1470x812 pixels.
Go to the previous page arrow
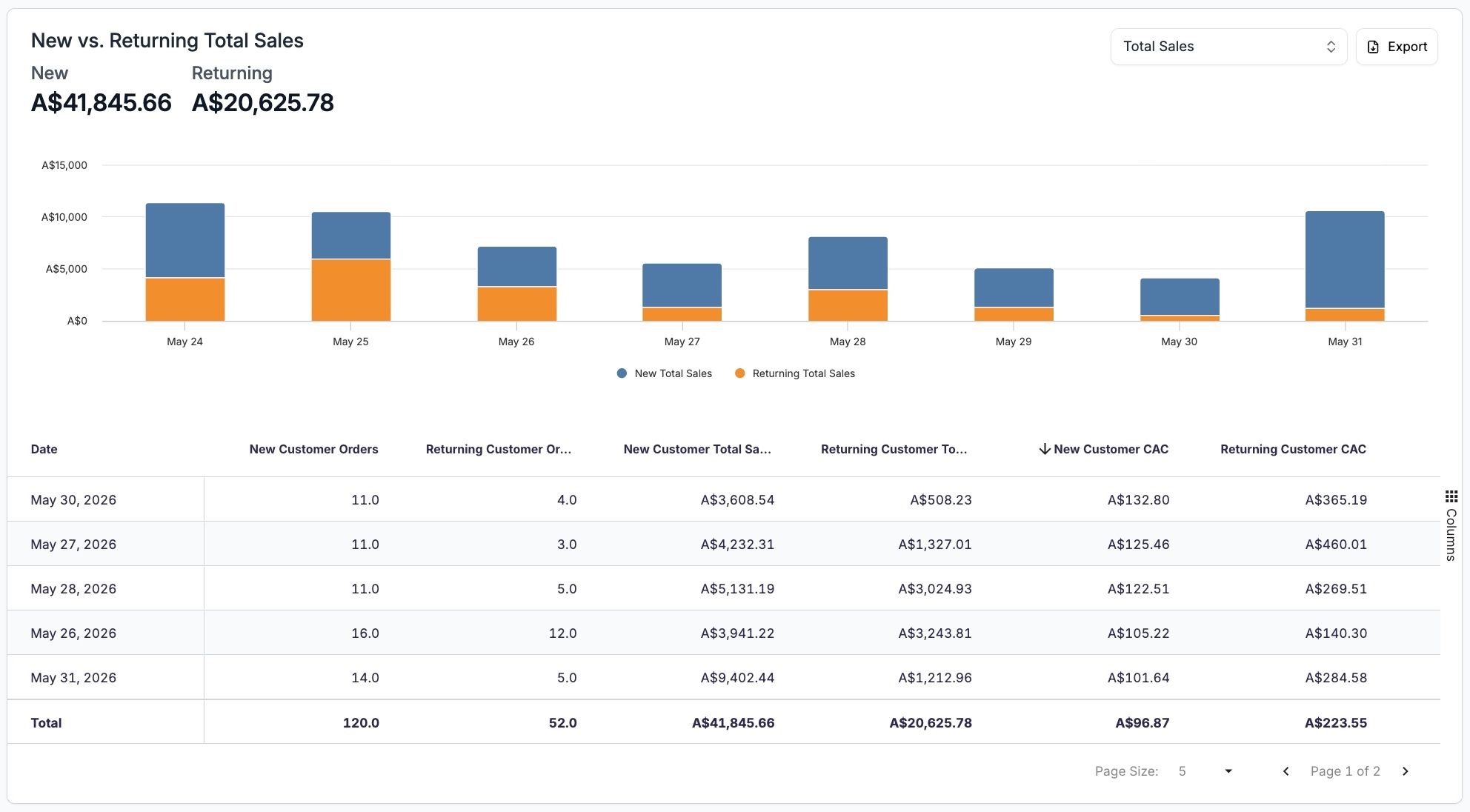(1286, 771)
